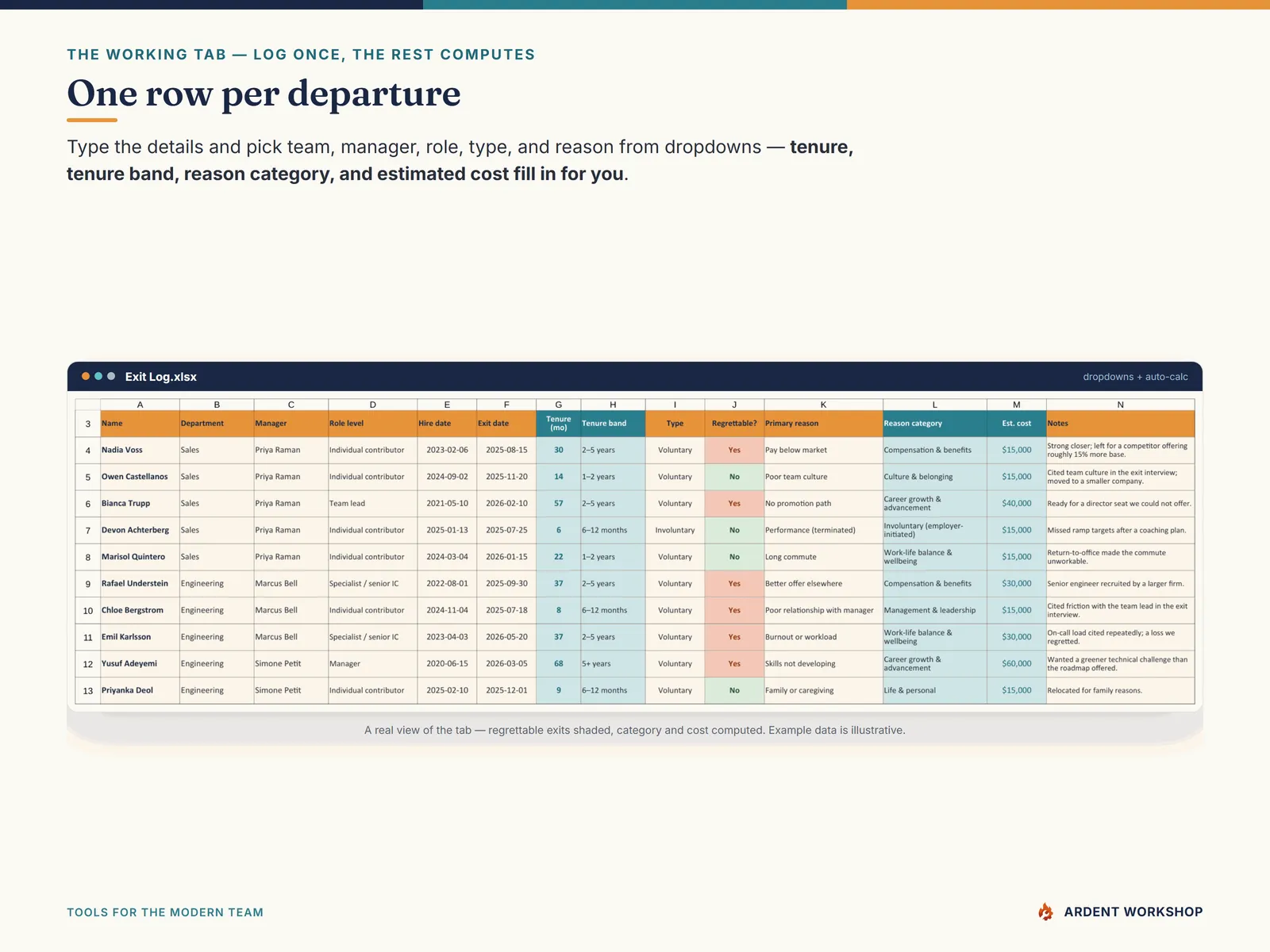Click tenure value 57 for Bianca Trupp
Image resolution: width=1270 pixels, height=952 pixels.
[559, 503]
